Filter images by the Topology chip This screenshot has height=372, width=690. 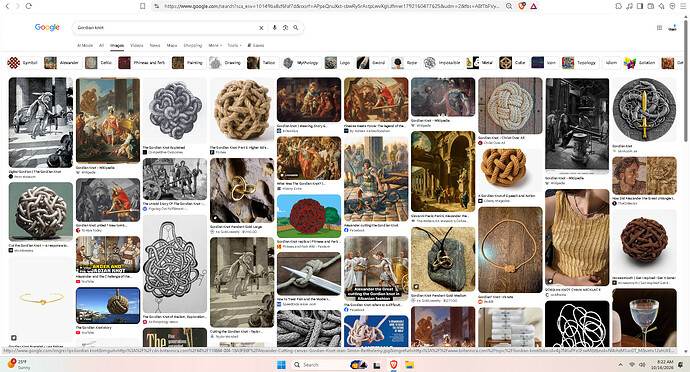tap(580, 63)
